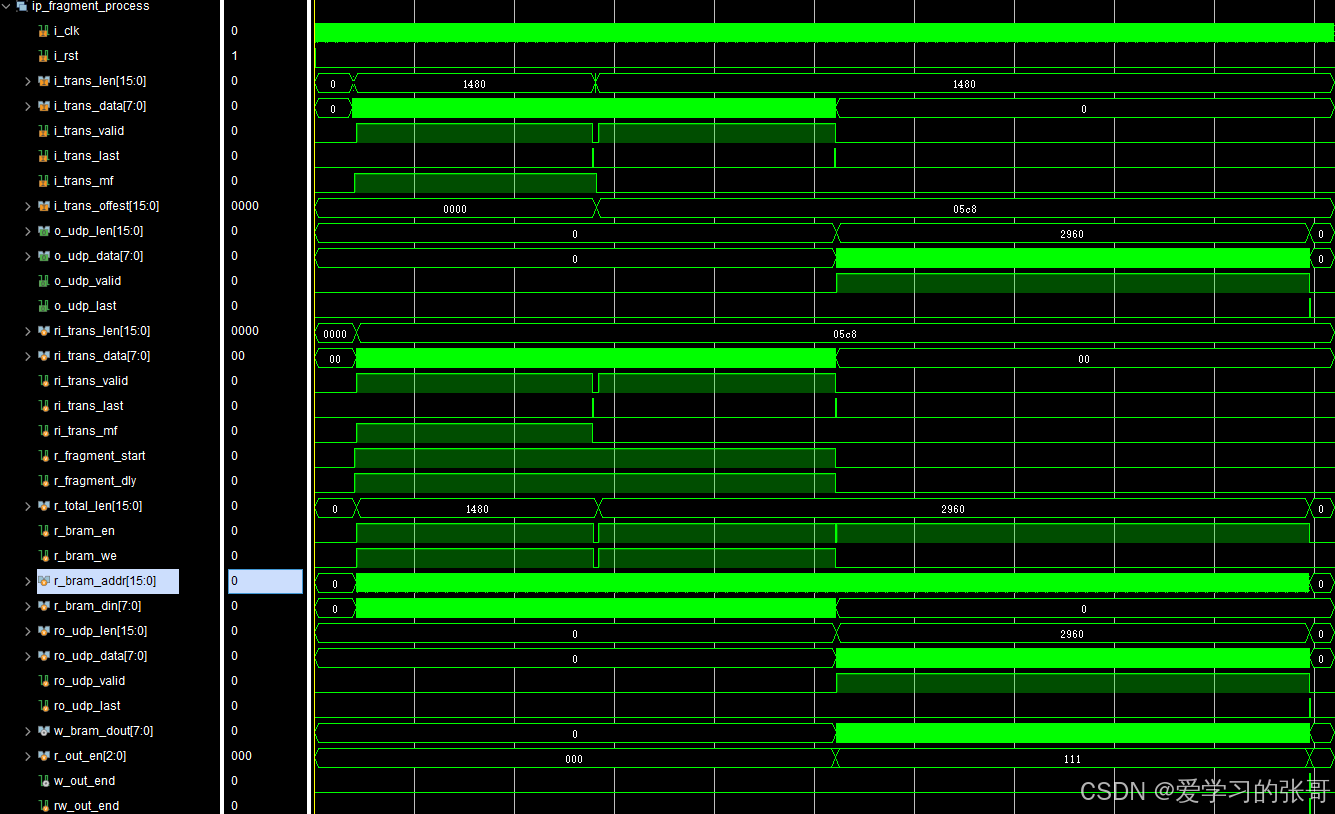
Task: Select the rw_out_end signal name
Action: 86,806
